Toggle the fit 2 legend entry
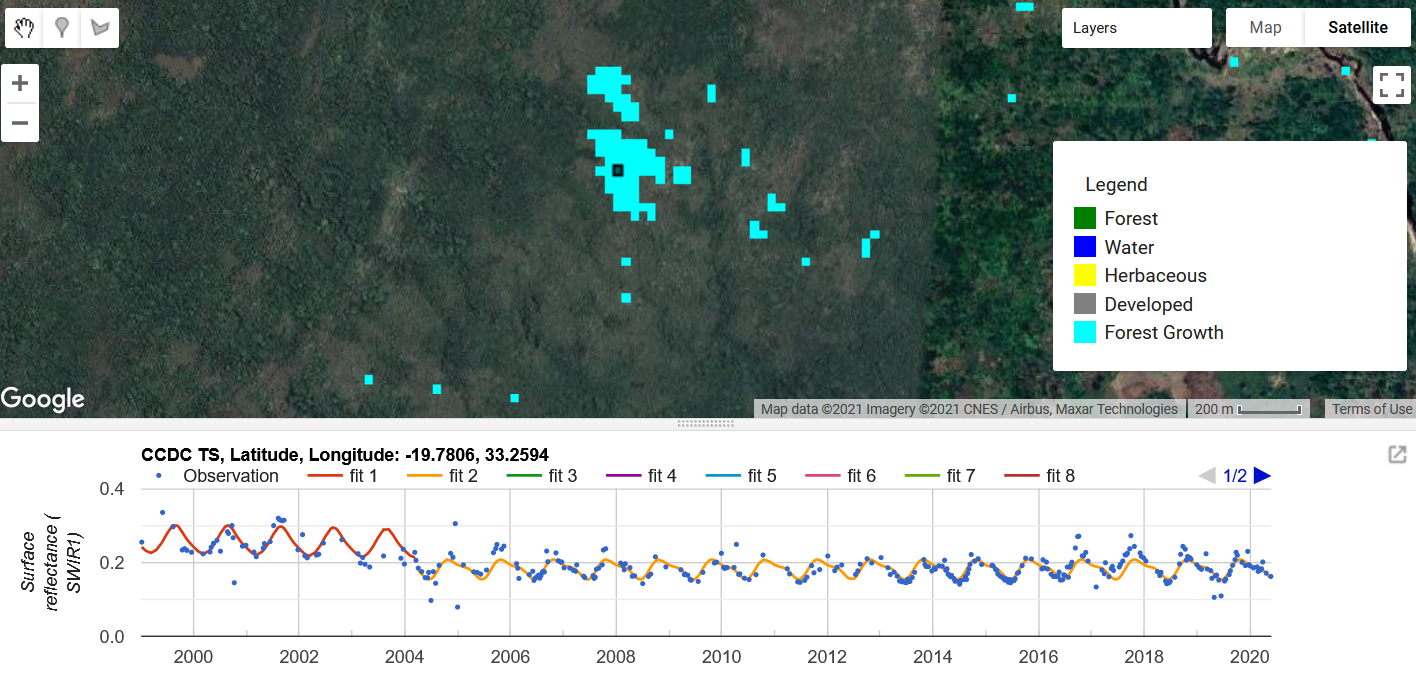Image resolution: width=1416 pixels, height=693 pixels. (x=441, y=476)
